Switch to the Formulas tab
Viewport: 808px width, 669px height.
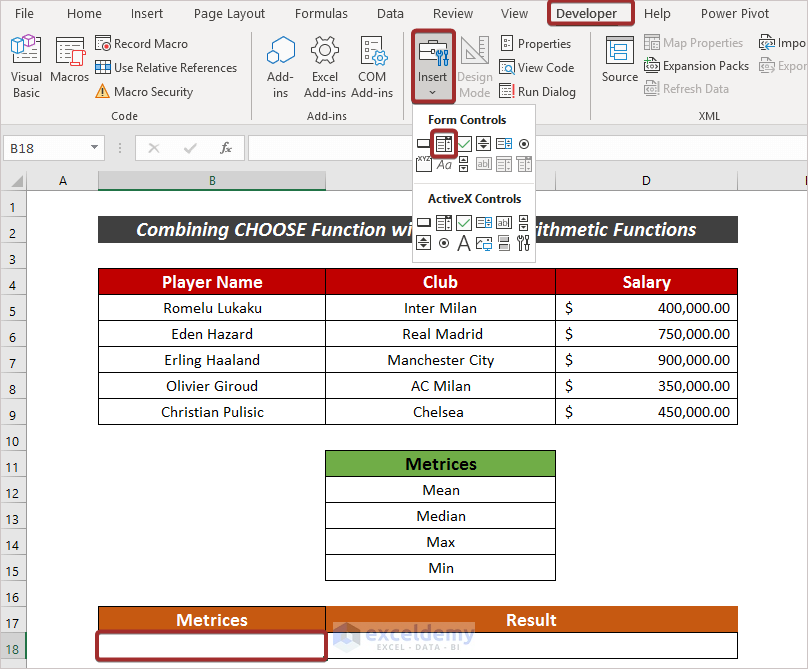click(x=321, y=13)
